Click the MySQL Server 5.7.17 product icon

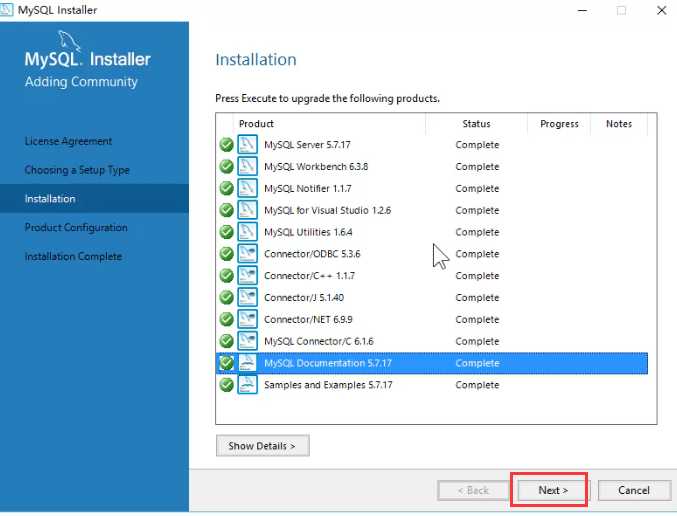tap(247, 144)
